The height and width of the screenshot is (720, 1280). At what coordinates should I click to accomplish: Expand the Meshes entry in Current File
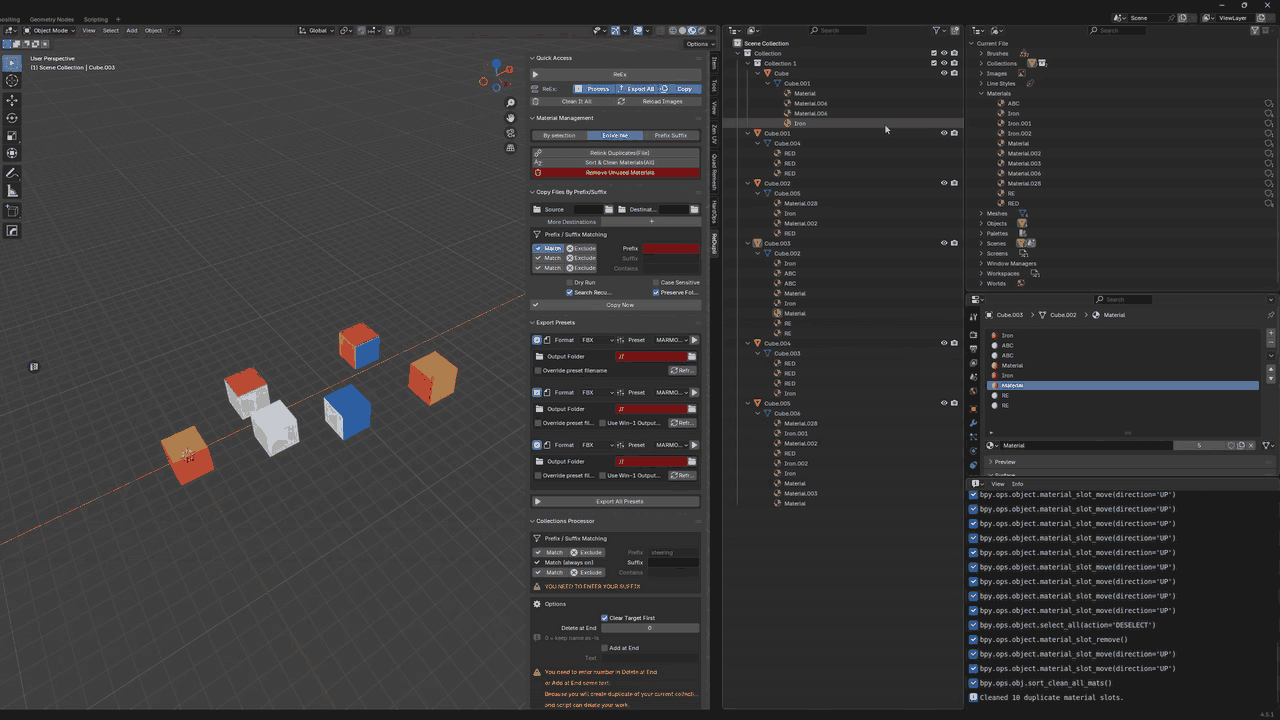click(981, 213)
